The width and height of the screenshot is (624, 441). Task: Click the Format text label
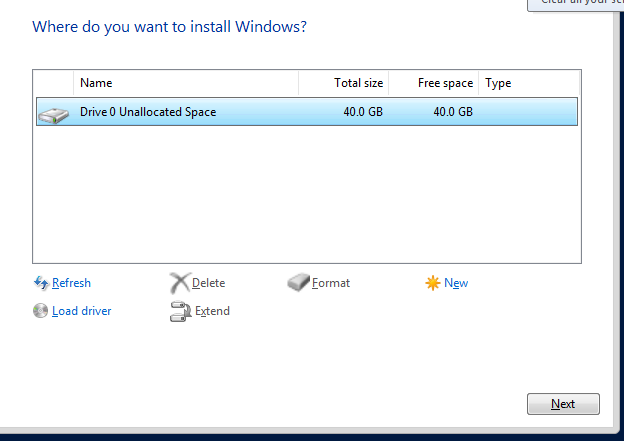pos(331,283)
